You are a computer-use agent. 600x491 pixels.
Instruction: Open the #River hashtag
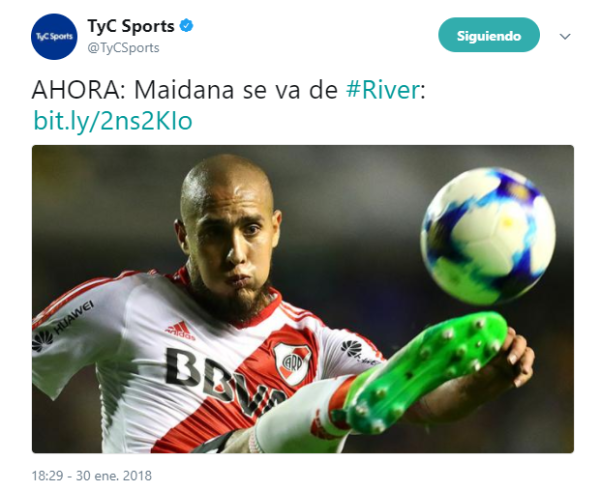click(383, 90)
